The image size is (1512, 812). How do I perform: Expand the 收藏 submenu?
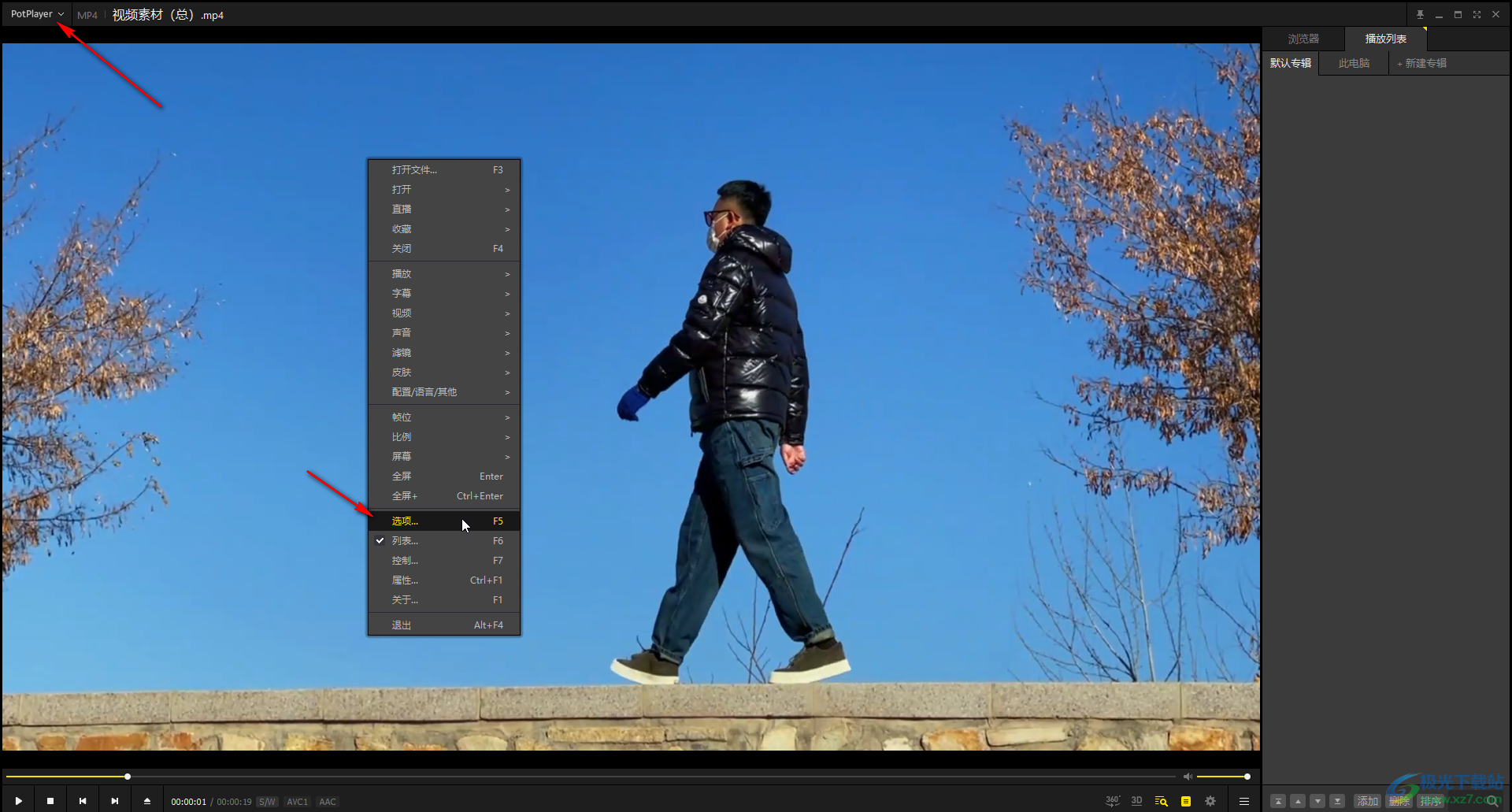[444, 229]
